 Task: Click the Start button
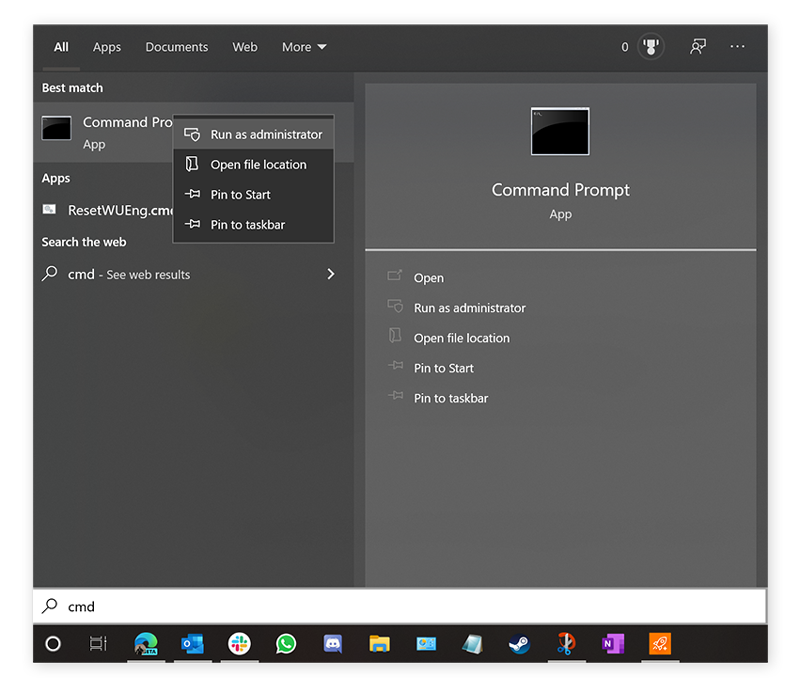(52, 645)
